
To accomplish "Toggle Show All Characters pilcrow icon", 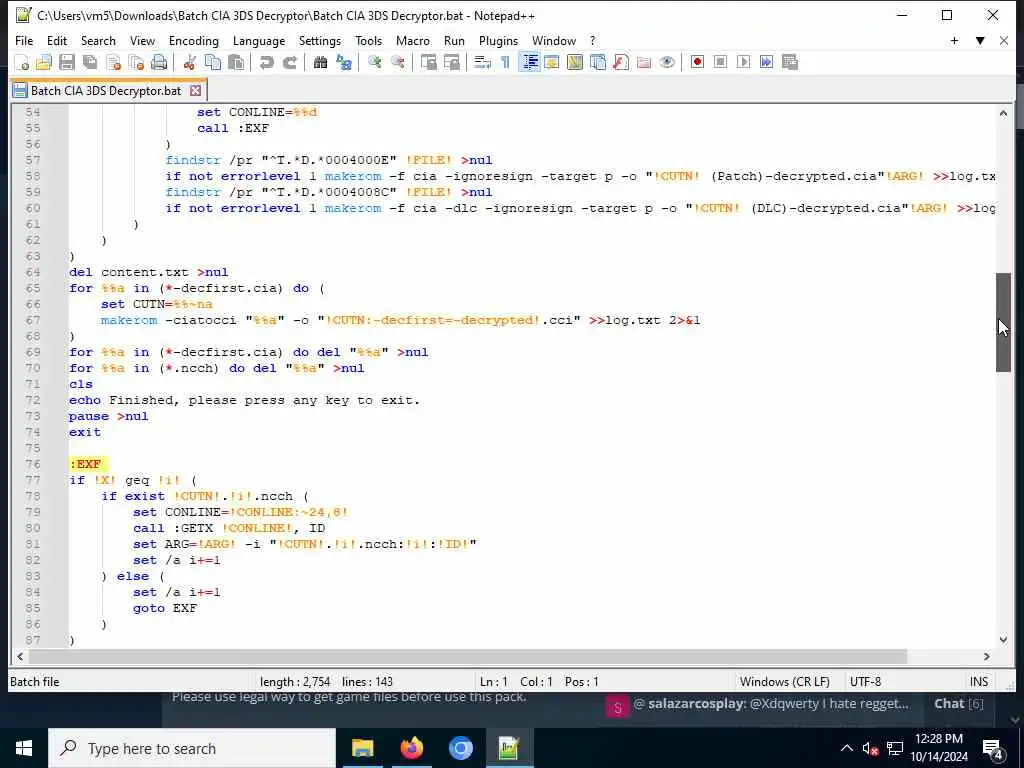I will 505,62.
